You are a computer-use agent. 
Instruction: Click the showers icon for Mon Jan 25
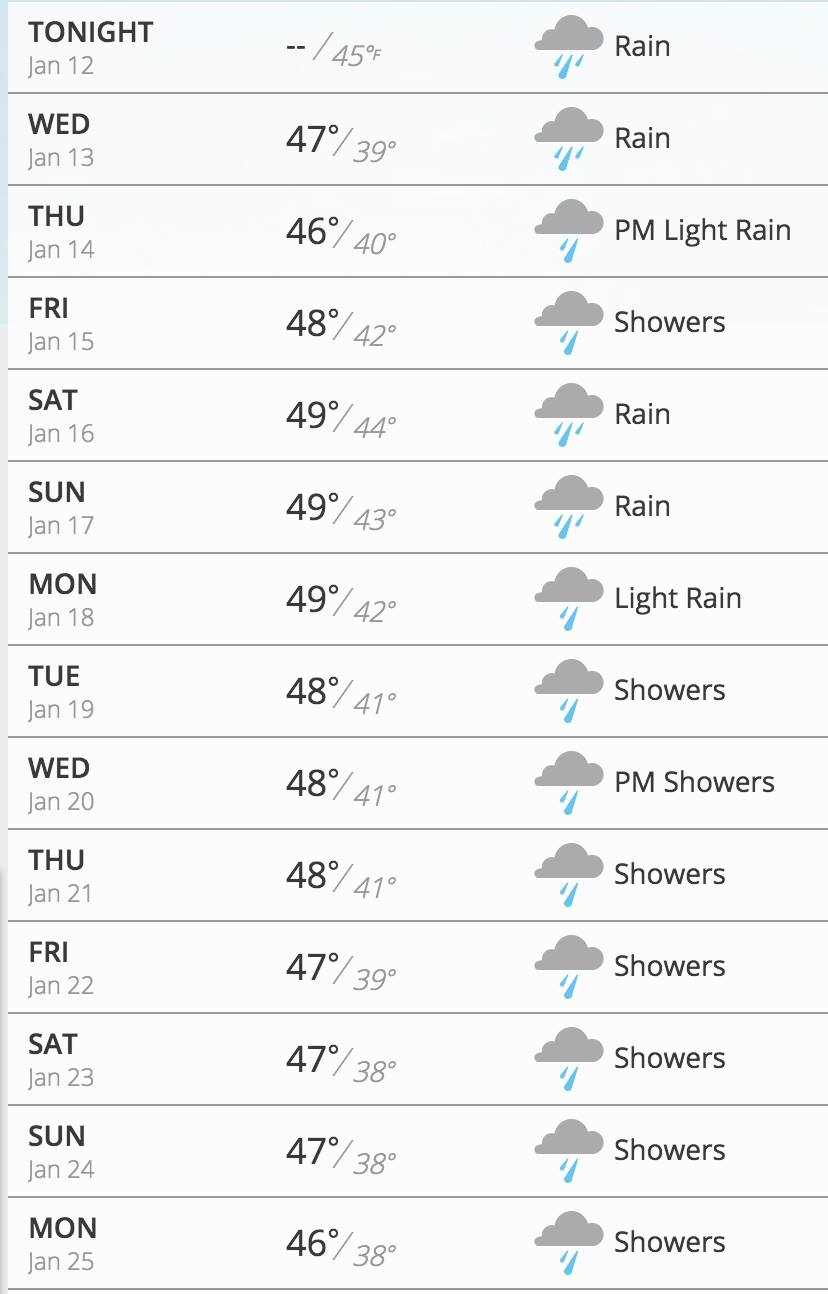(569, 1243)
